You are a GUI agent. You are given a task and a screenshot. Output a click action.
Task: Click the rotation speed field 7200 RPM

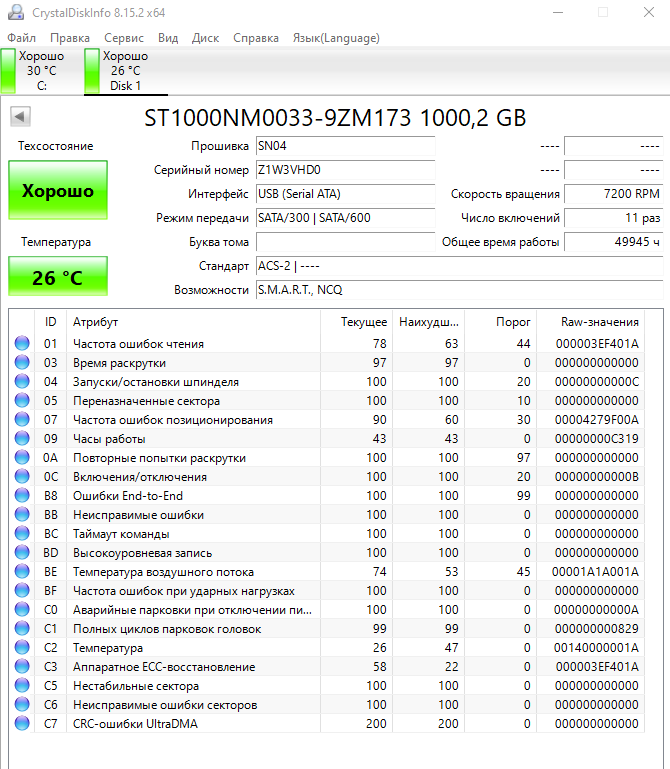(x=614, y=194)
